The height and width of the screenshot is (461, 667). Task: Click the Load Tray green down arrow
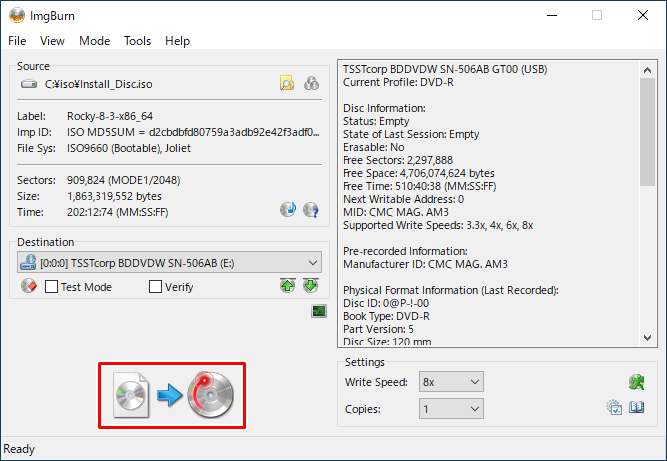coord(311,287)
